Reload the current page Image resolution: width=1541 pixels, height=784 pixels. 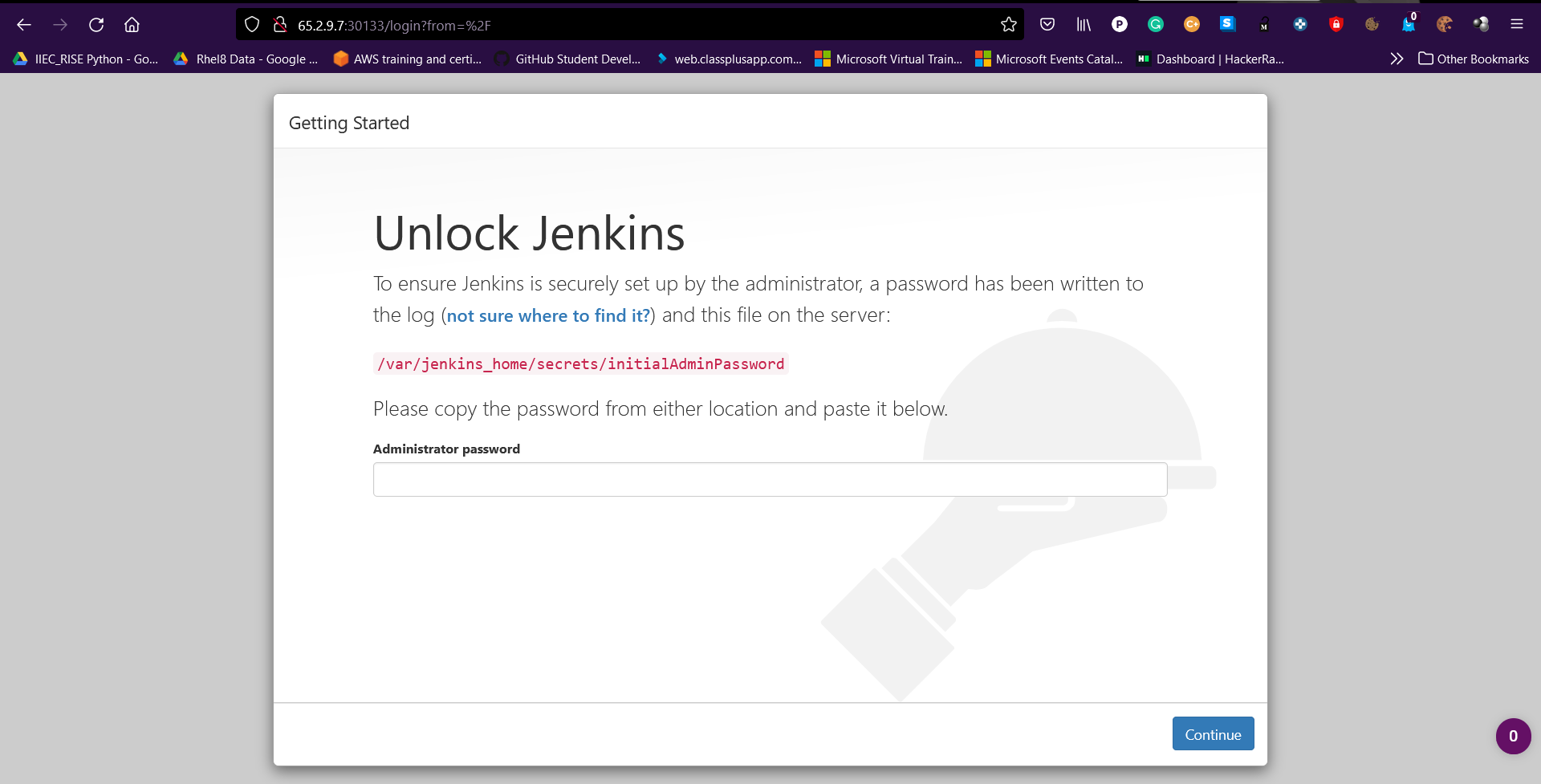click(x=96, y=25)
